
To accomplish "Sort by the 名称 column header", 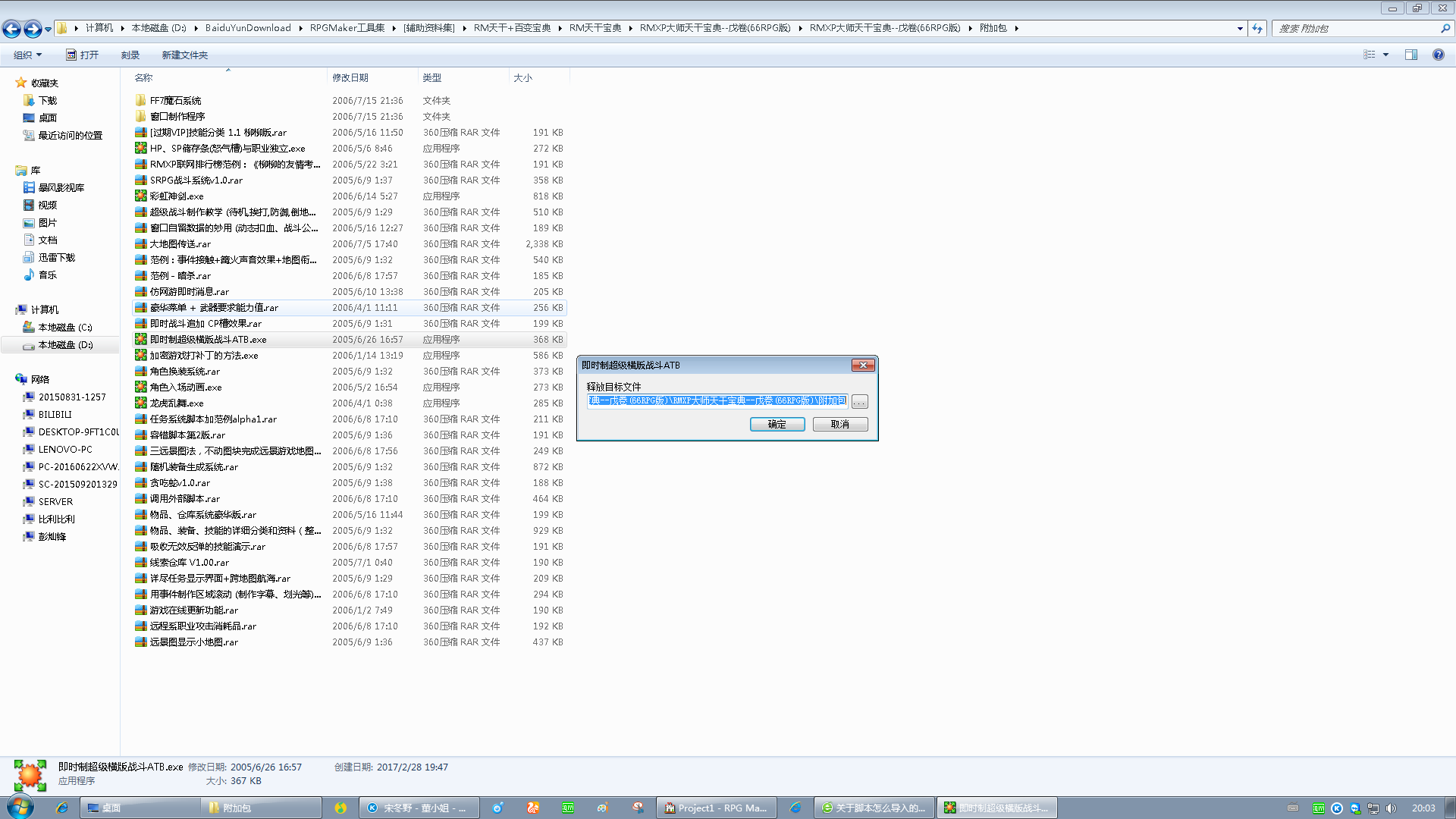I will coord(143,77).
